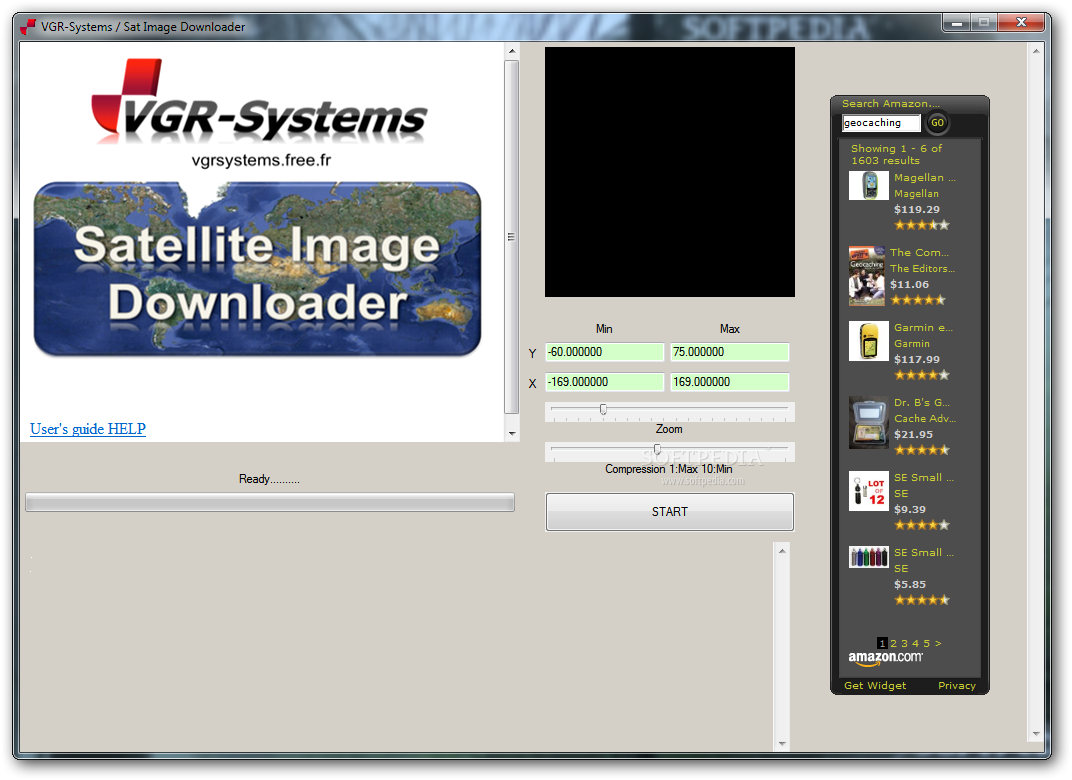The height and width of the screenshot is (780, 1072).
Task: Click the Y Min field showing -60.000000
Action: 604,352
